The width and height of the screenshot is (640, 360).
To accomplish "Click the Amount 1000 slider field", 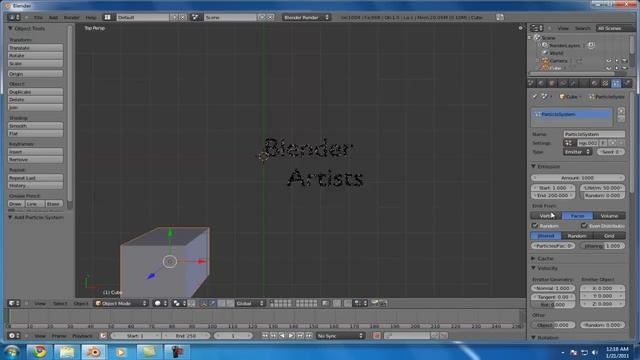I will click(x=578, y=178).
